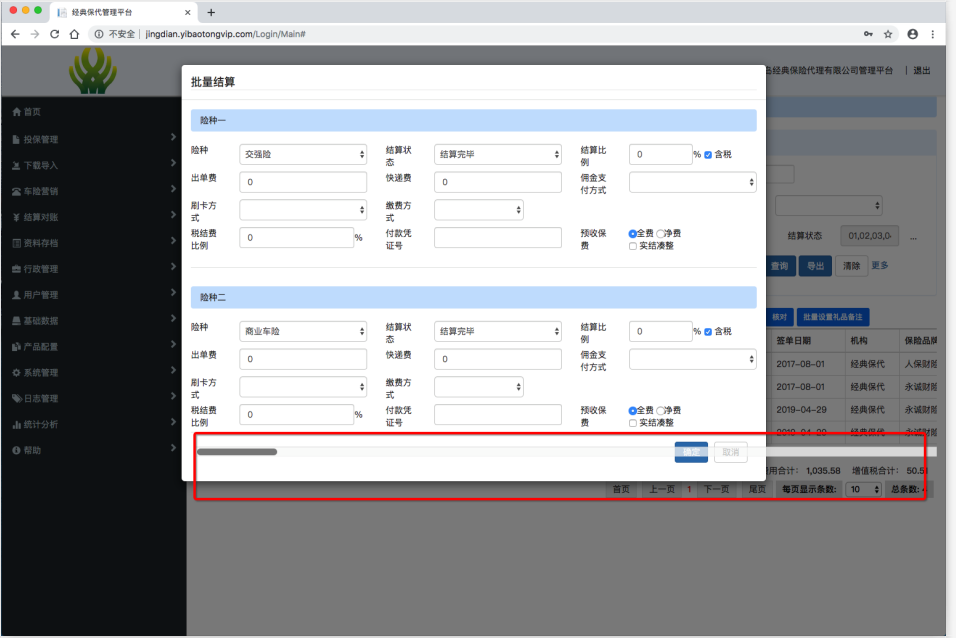Image resolution: width=956 pixels, height=638 pixels.
Task: Click the 统计分析 bar chart icon
Action: [16, 425]
